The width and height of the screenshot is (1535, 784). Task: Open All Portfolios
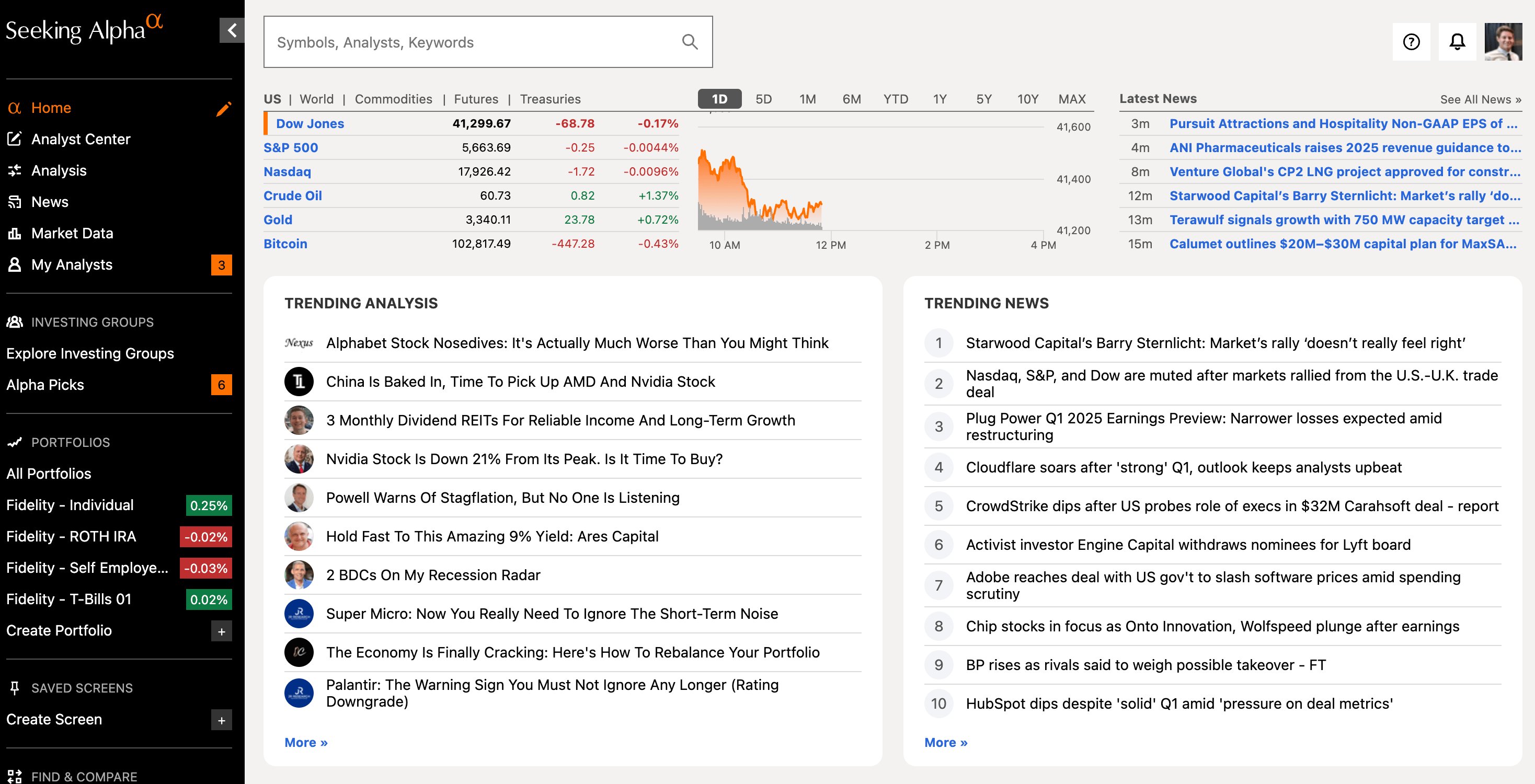pyautogui.click(x=49, y=474)
